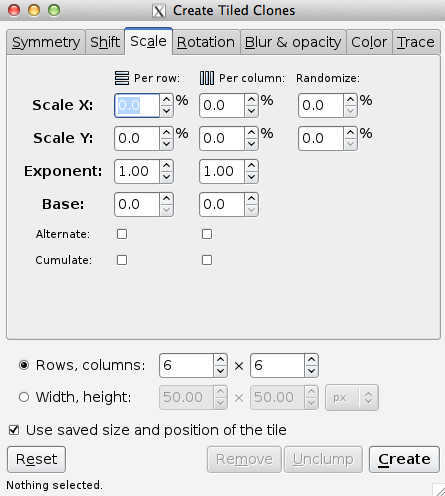Click the Per column icon

207,78
